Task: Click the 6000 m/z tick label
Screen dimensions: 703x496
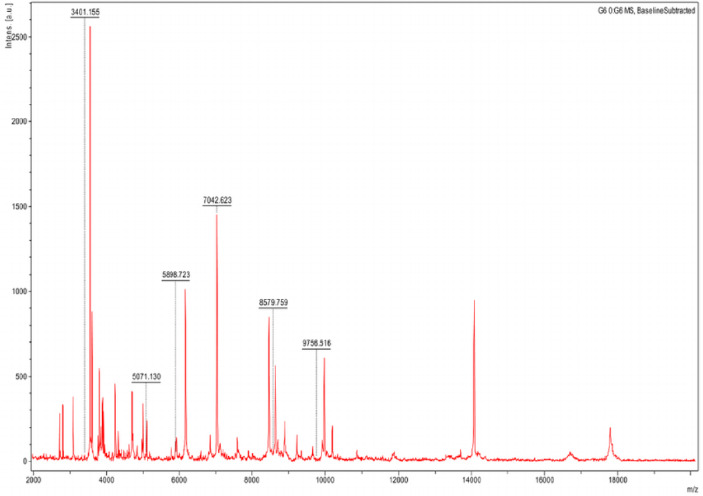Action: pyautogui.click(x=179, y=480)
